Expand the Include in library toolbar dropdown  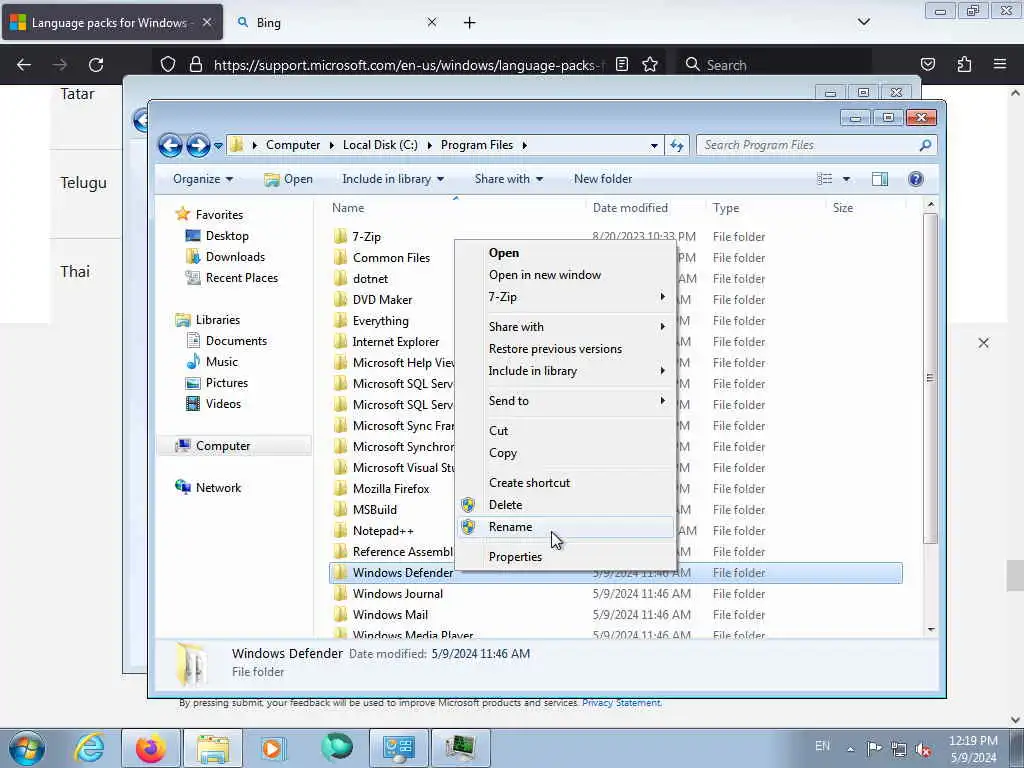point(393,179)
